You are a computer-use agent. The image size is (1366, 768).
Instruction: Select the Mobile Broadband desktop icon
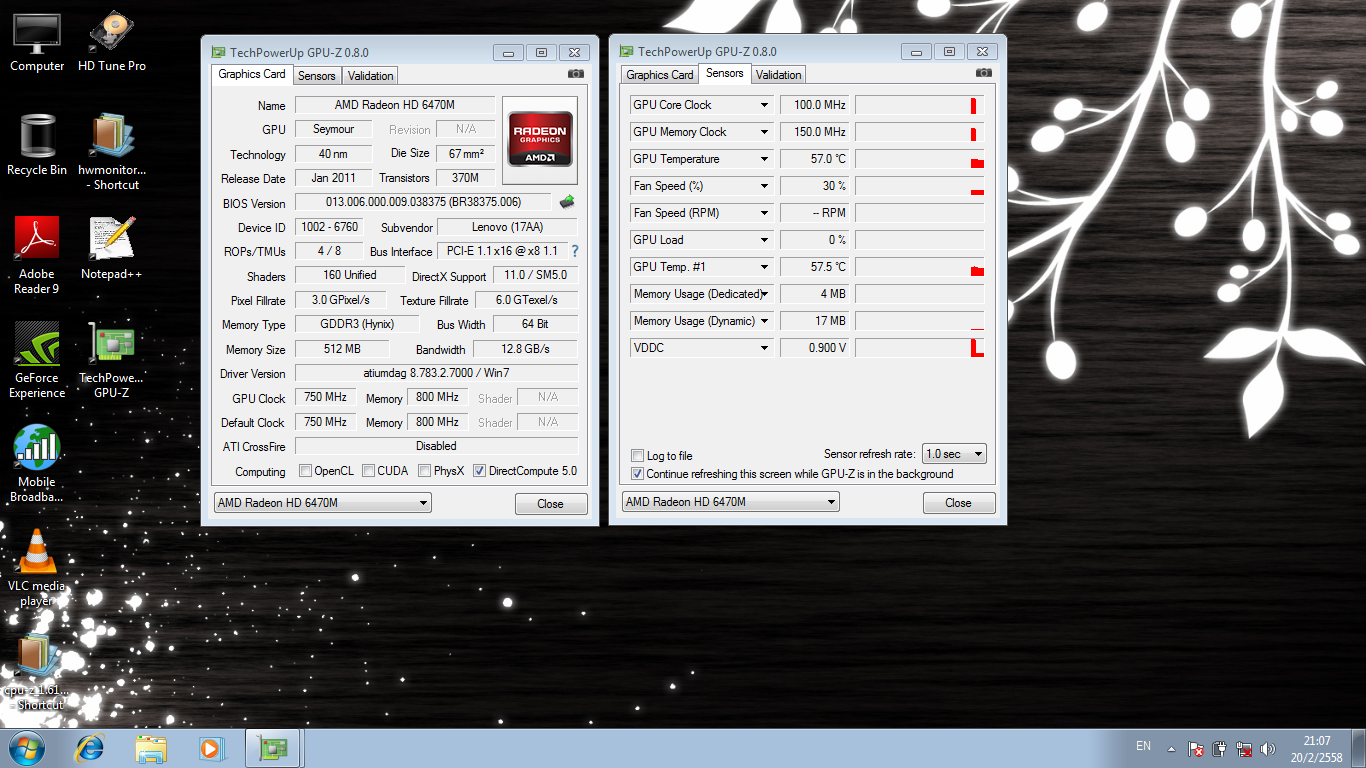(37, 465)
